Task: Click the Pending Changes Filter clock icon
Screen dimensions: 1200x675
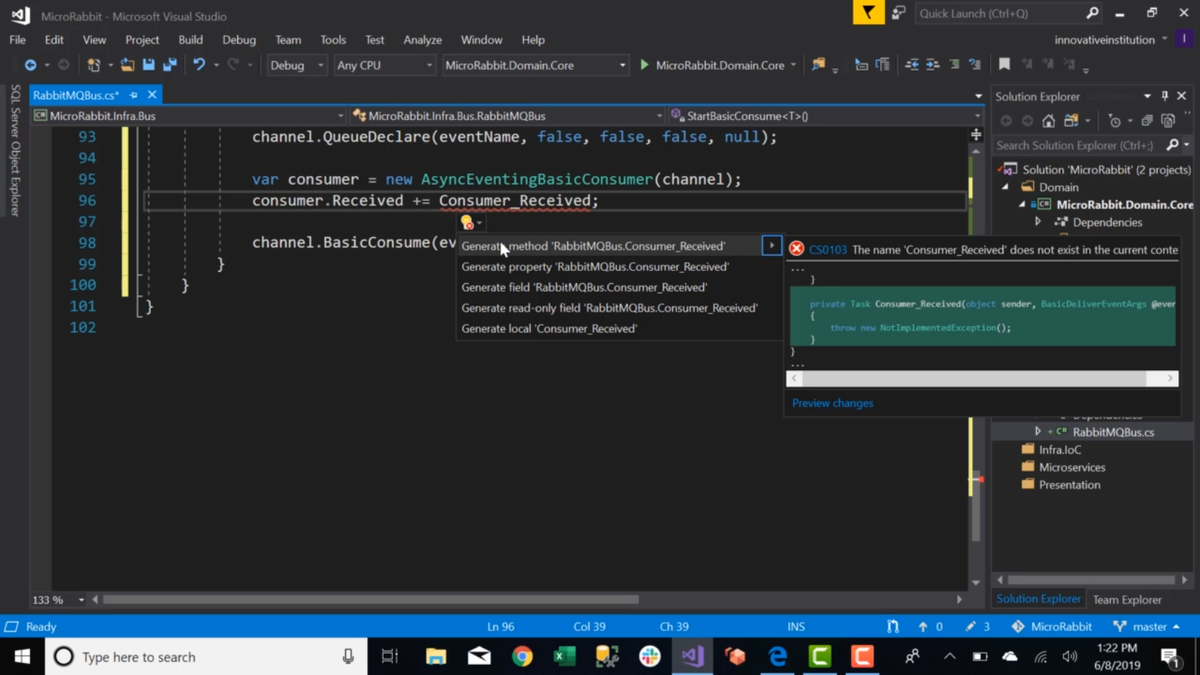Action: 1115,121
